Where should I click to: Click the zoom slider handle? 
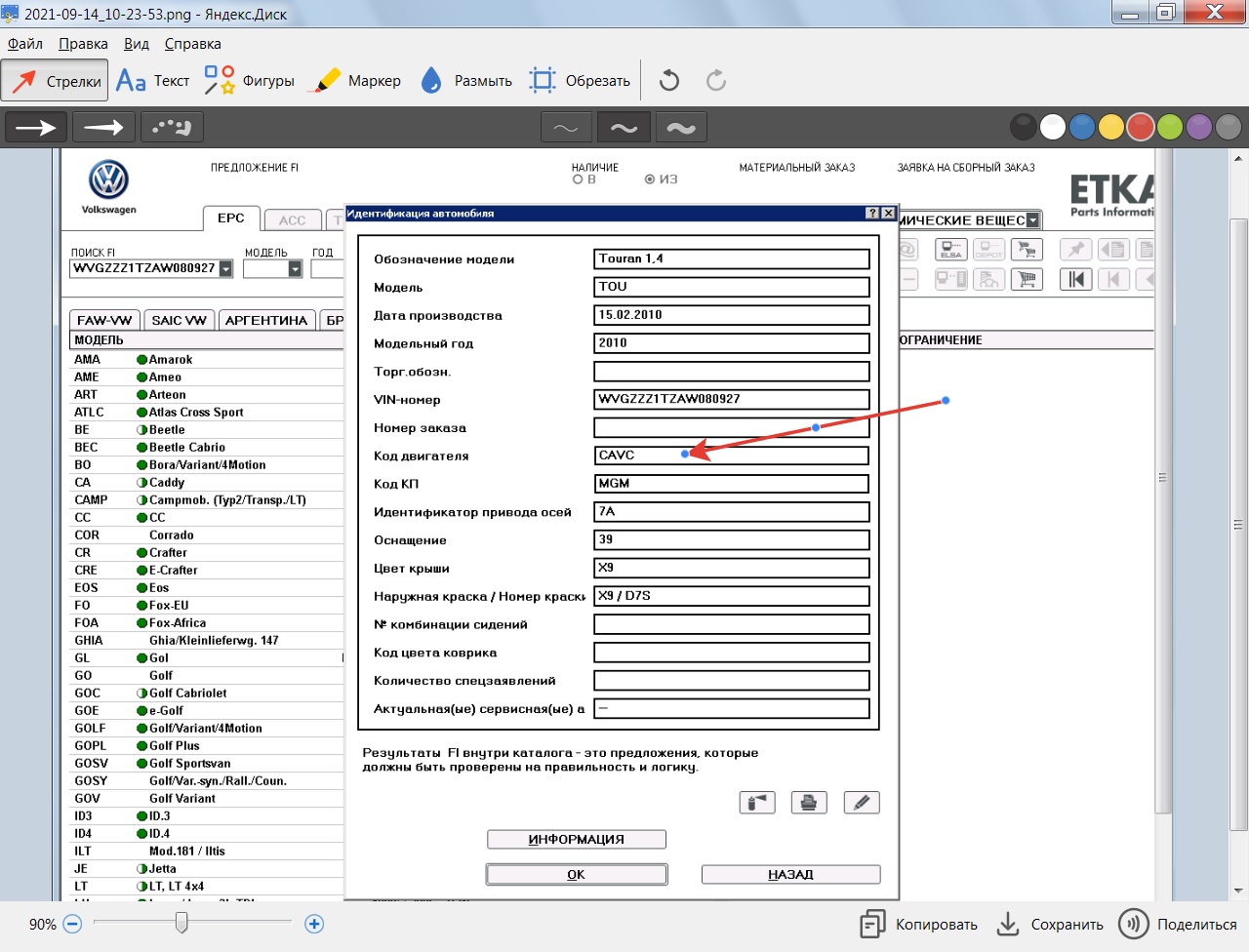tap(181, 923)
